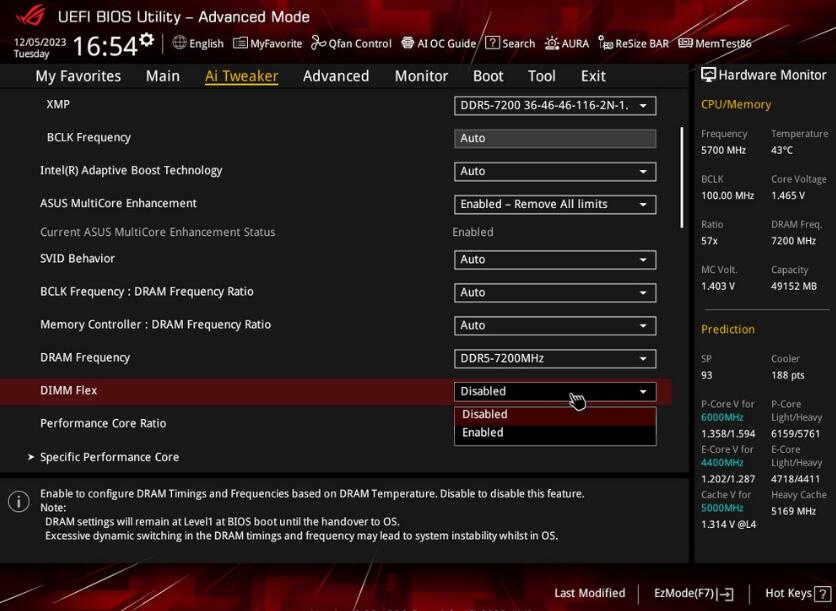This screenshot has height=611, width=836.
Task: Click the 5000MHz Cache prediction link
Action: coord(722,508)
